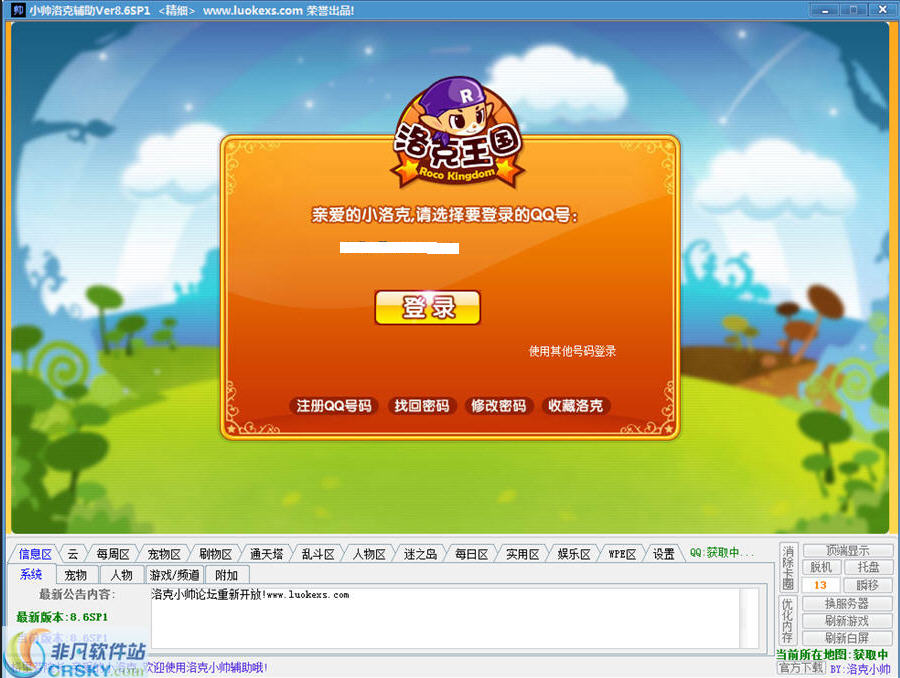Viewport: 900px width, 678px height.
Task: Select the 刷物区 tab
Action: click(x=215, y=554)
